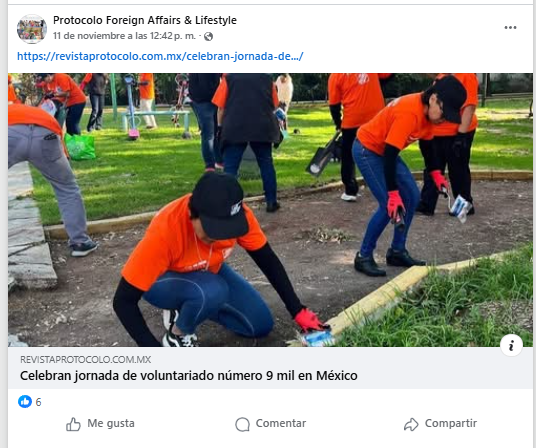Select the Comentar text label
The width and height of the screenshot is (536, 448).
tap(281, 423)
